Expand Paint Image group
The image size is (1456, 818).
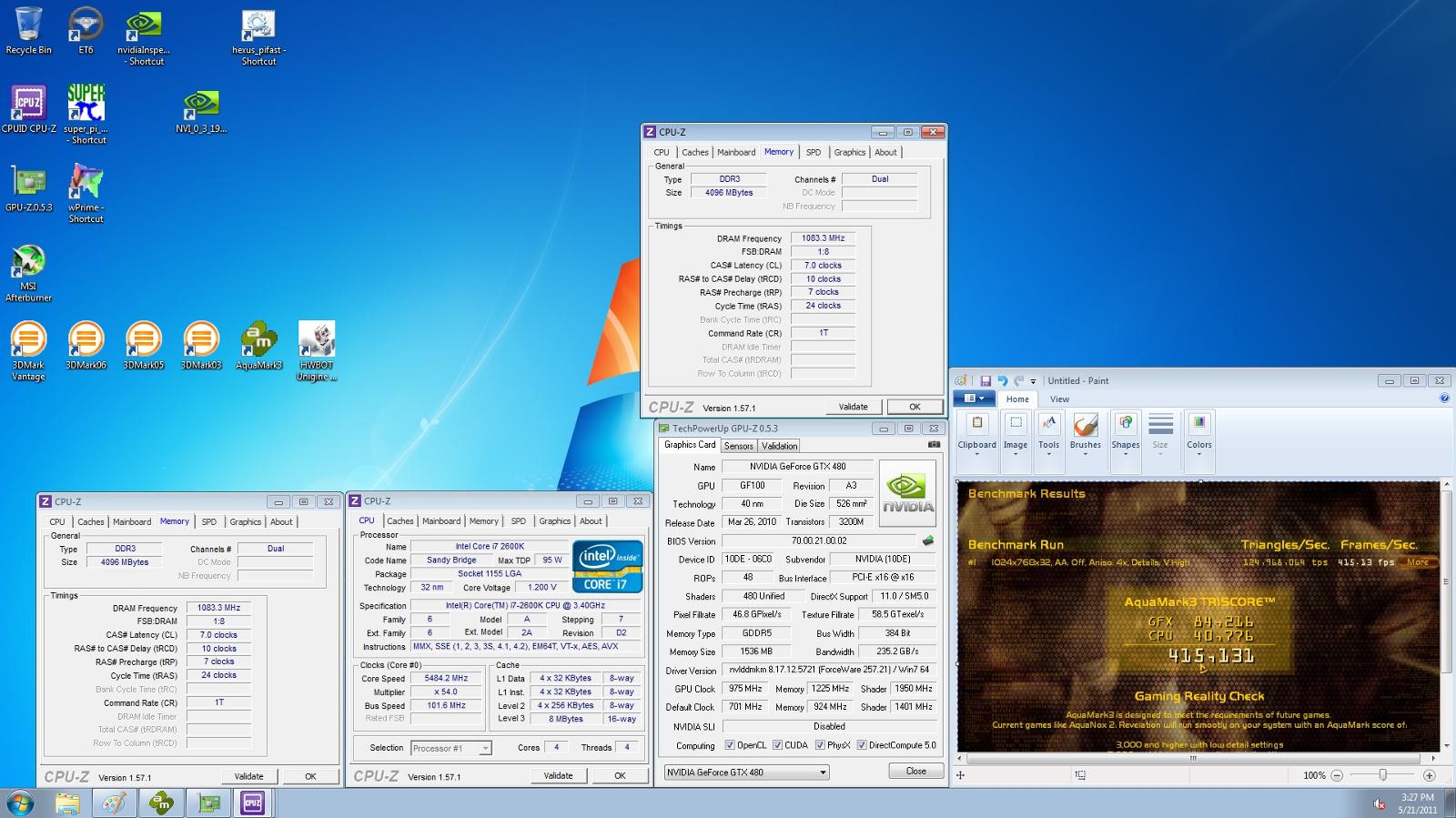click(1016, 441)
